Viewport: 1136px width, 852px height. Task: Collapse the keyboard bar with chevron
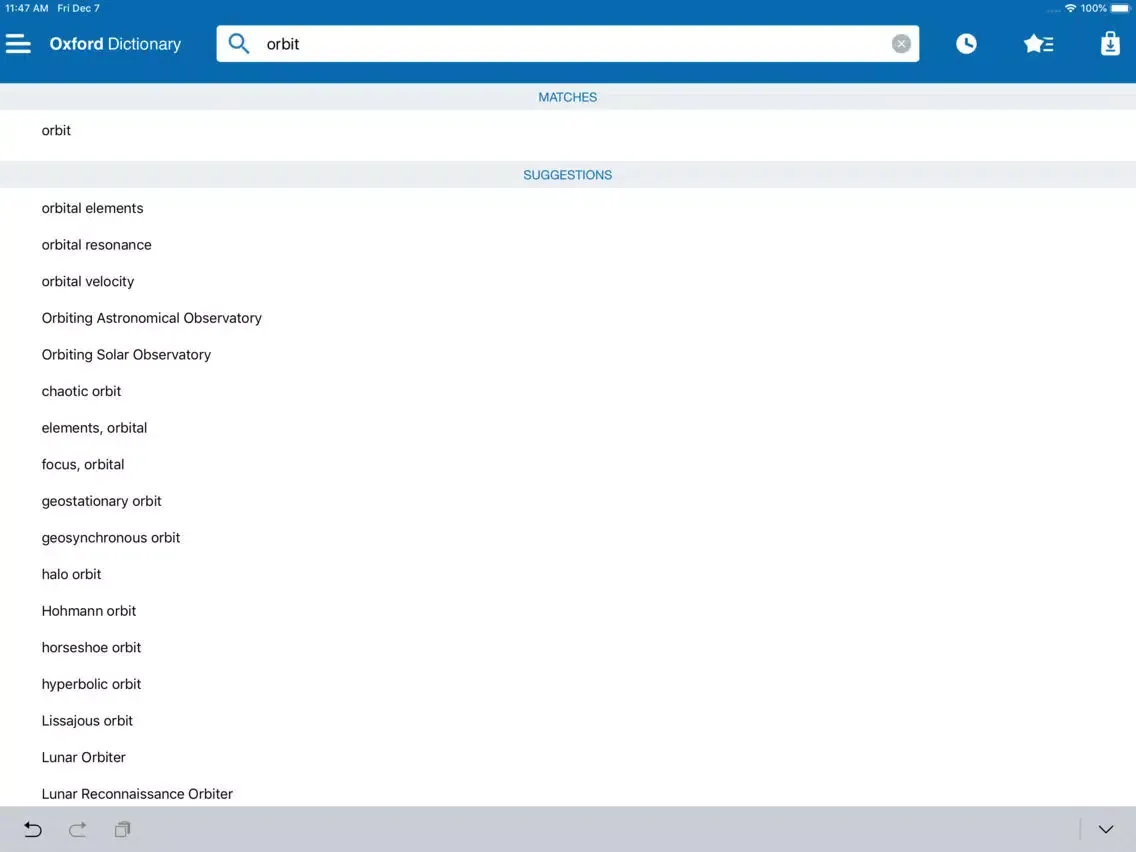pos(1105,829)
